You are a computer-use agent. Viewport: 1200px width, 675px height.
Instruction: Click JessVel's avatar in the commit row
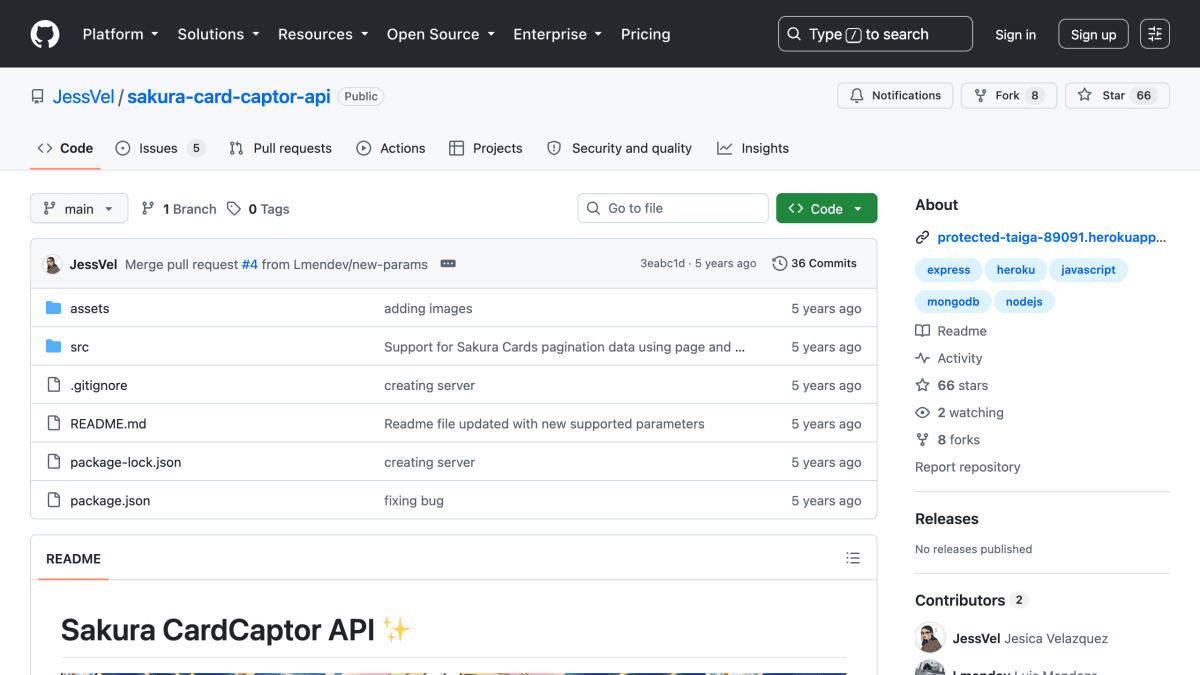53,264
